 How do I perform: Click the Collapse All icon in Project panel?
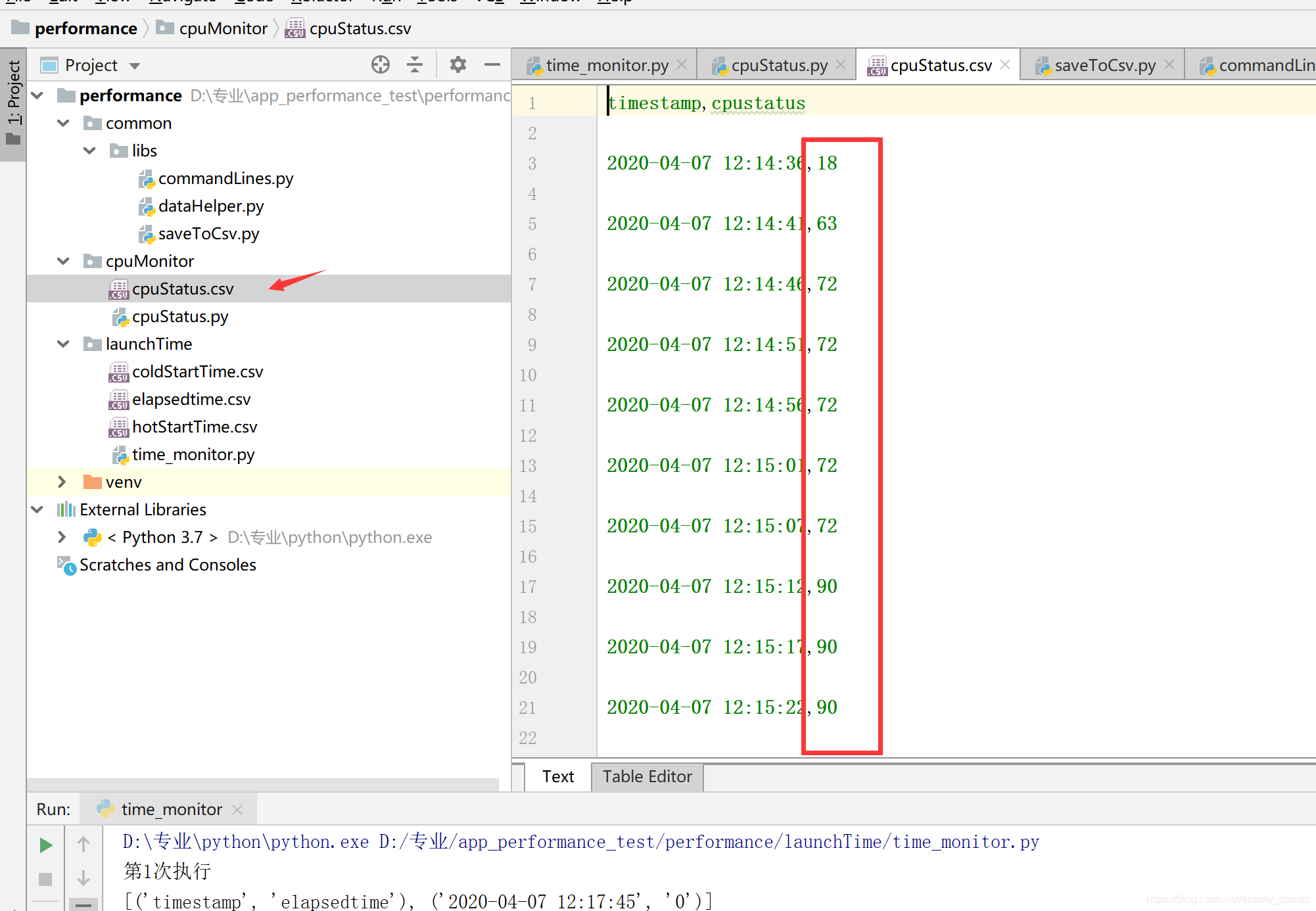415,64
